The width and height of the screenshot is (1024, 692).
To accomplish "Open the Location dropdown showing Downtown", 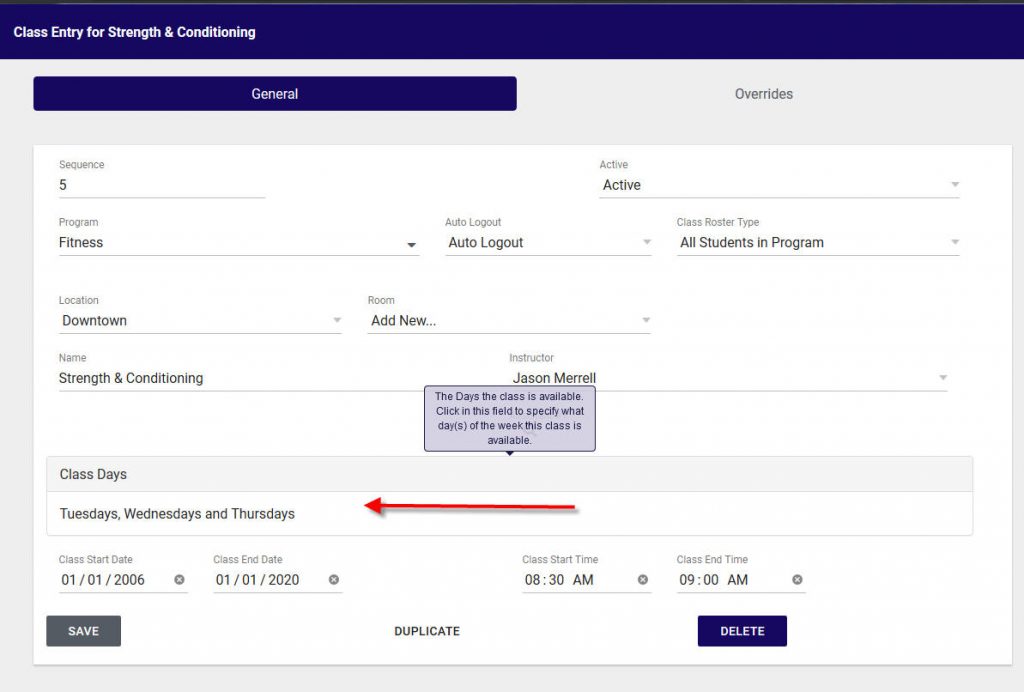I will (x=336, y=322).
